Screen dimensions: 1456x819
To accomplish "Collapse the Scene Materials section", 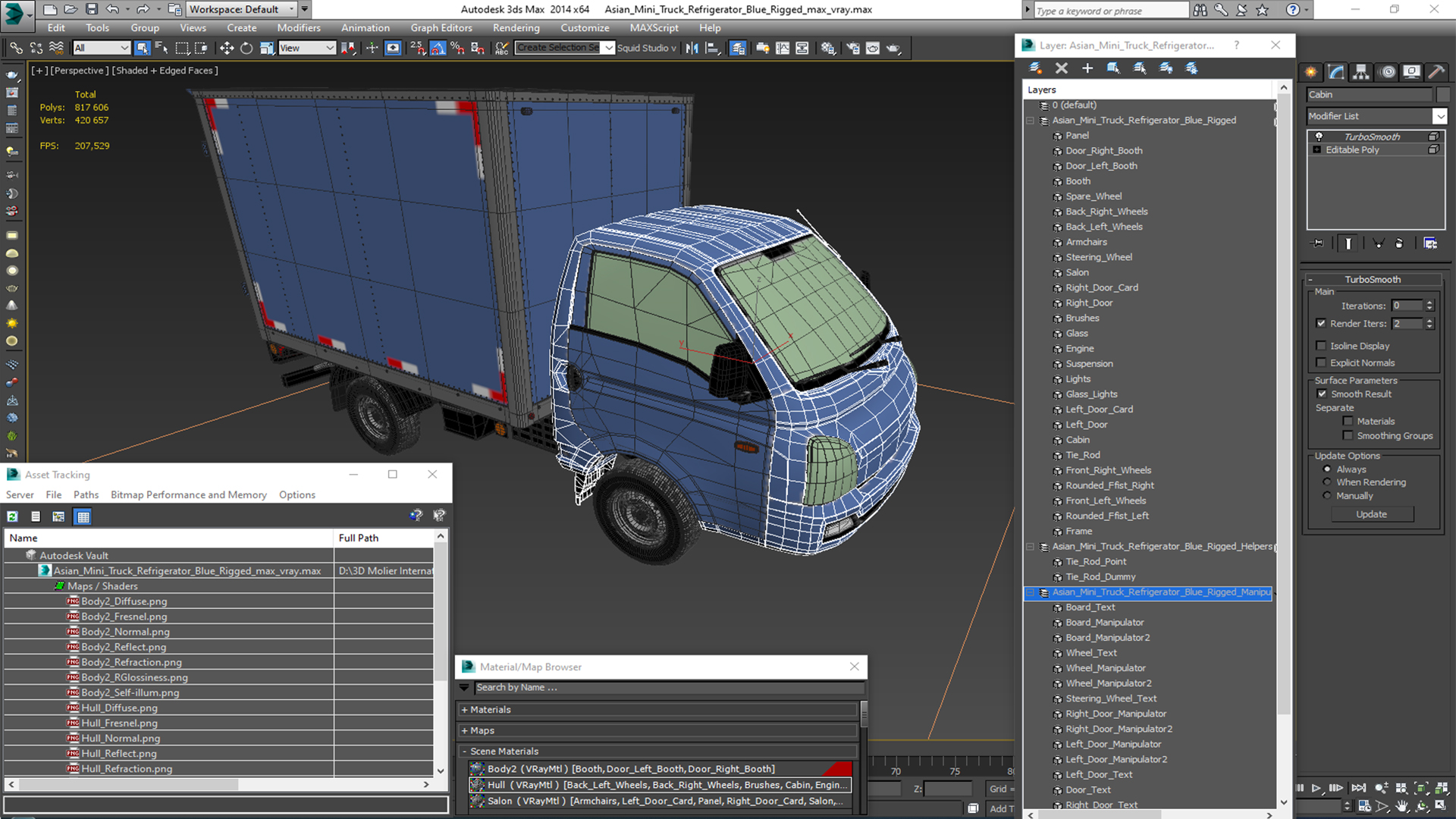I will 465,752.
